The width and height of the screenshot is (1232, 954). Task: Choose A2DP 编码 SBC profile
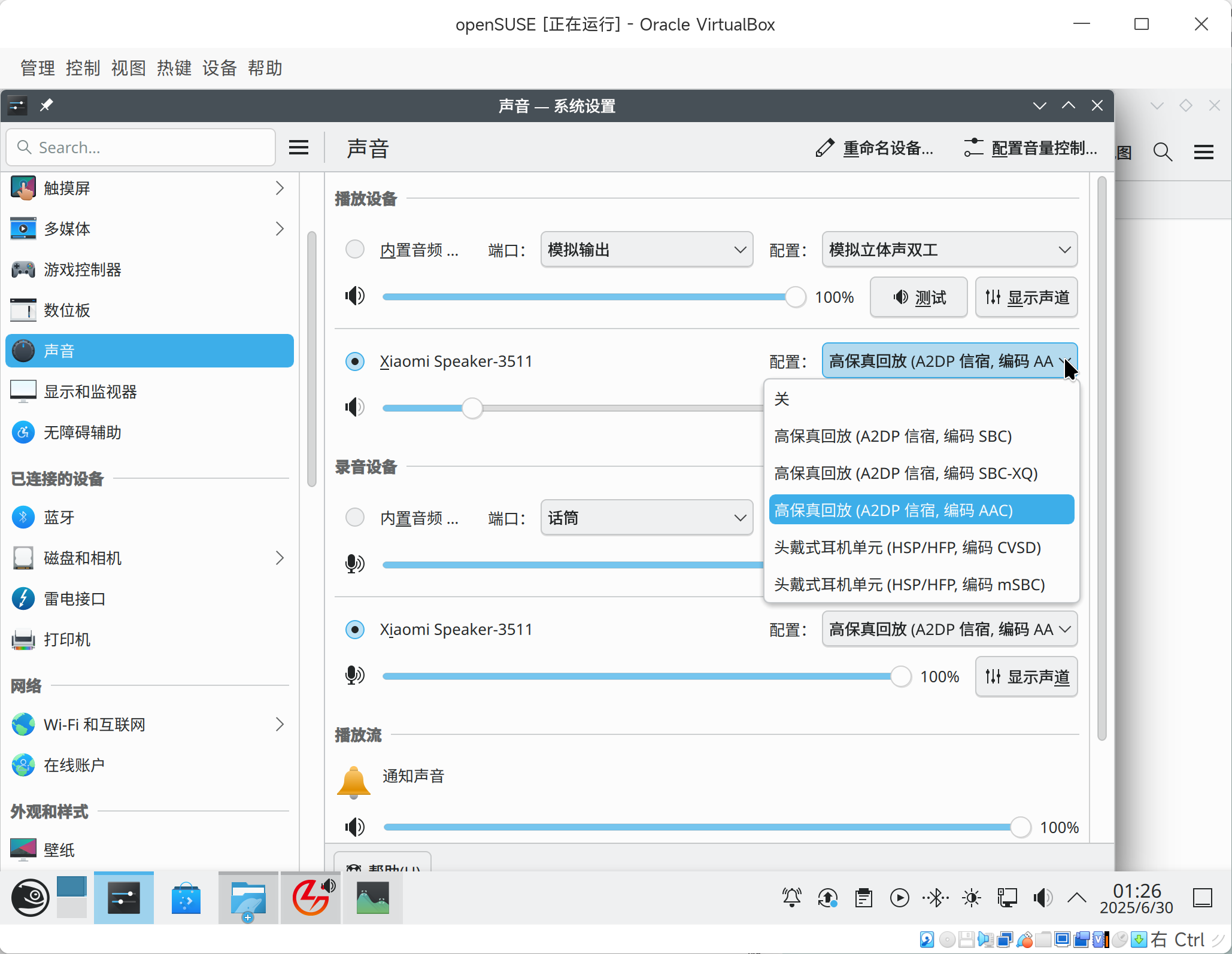(x=921, y=436)
